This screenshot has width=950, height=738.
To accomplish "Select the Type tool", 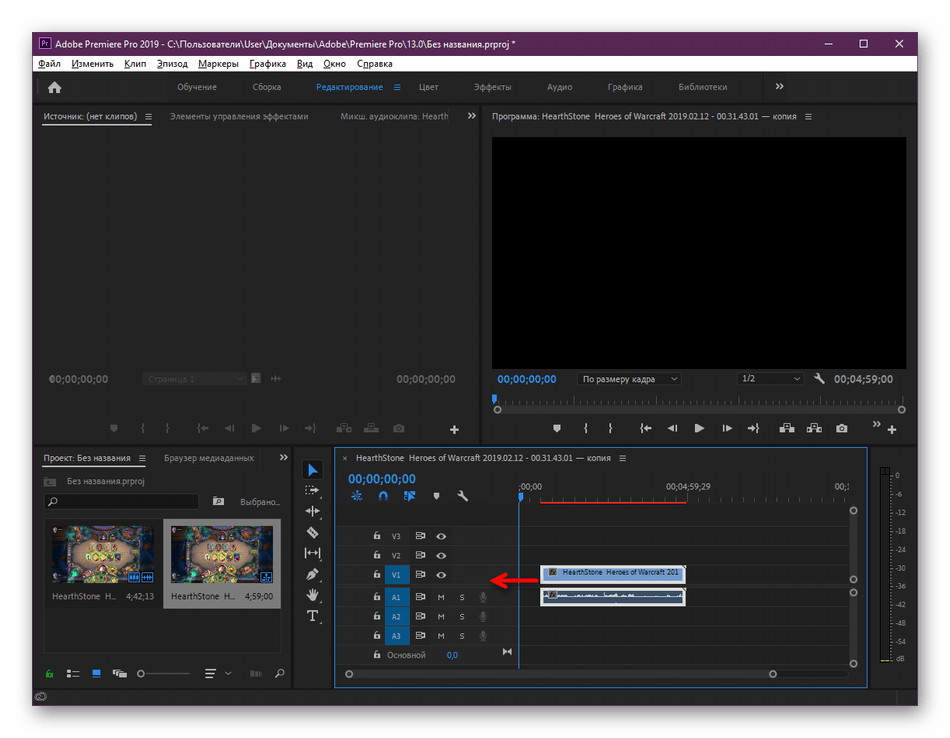I will point(313,616).
